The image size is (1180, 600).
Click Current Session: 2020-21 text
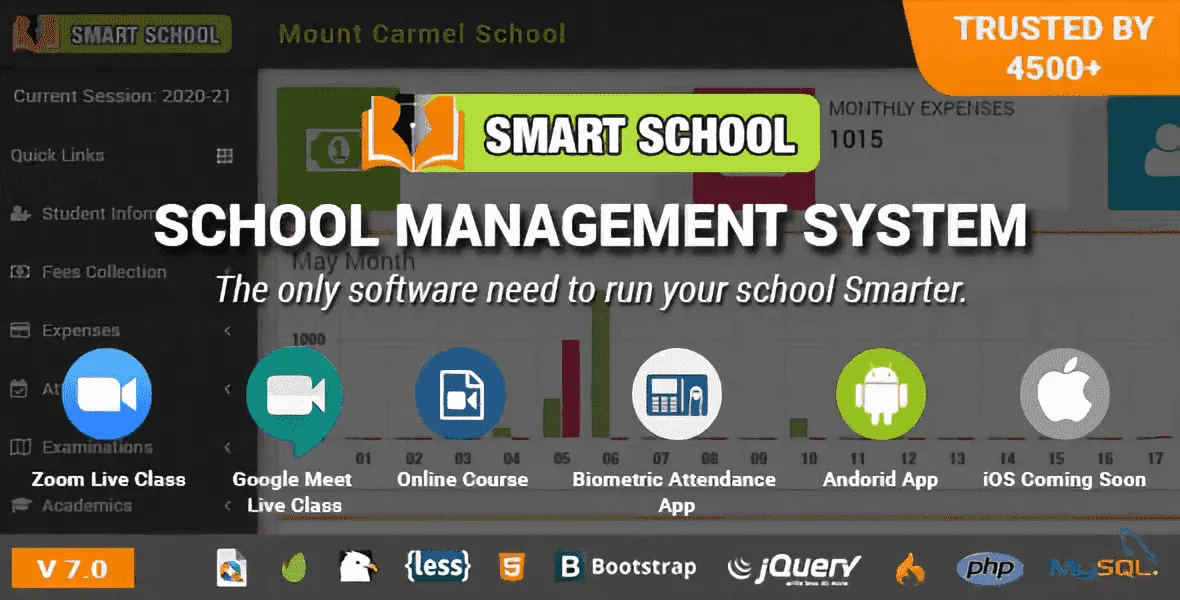click(122, 96)
